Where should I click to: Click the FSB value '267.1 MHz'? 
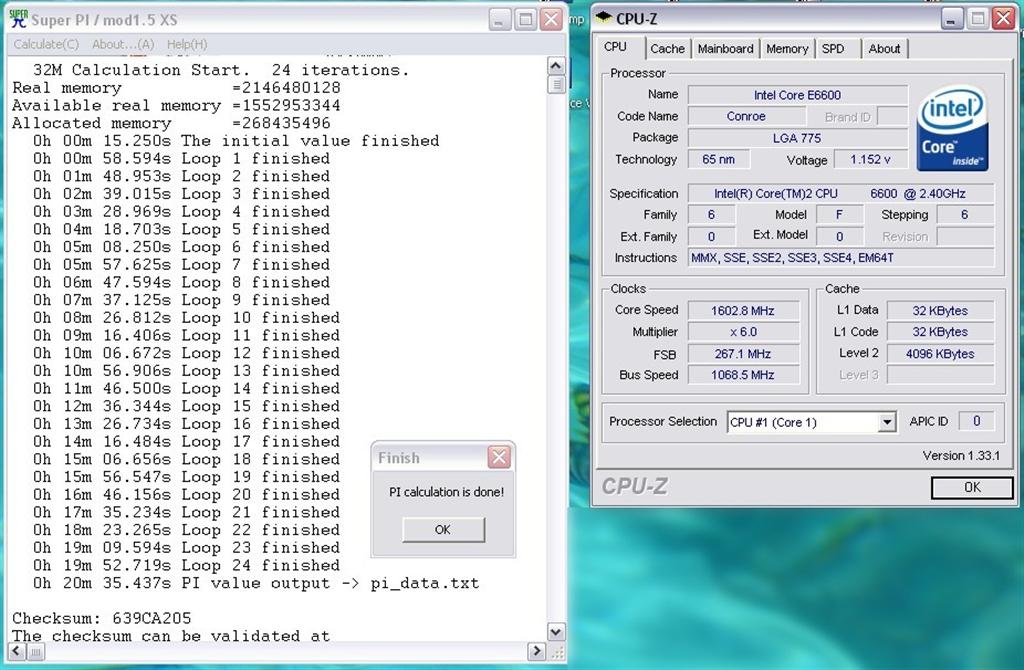point(743,354)
